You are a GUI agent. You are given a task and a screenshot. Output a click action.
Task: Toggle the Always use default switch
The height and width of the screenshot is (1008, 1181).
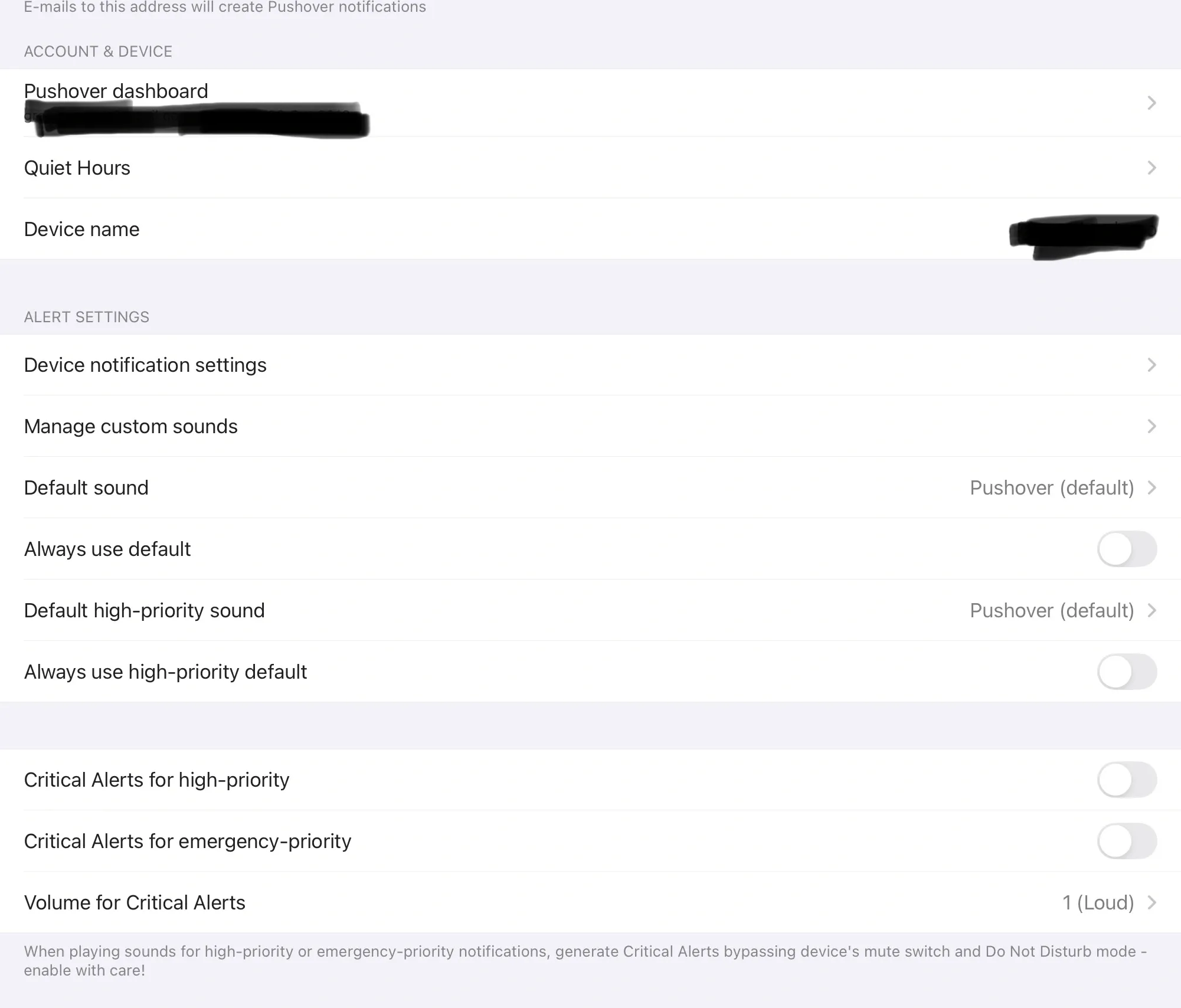click(1127, 549)
